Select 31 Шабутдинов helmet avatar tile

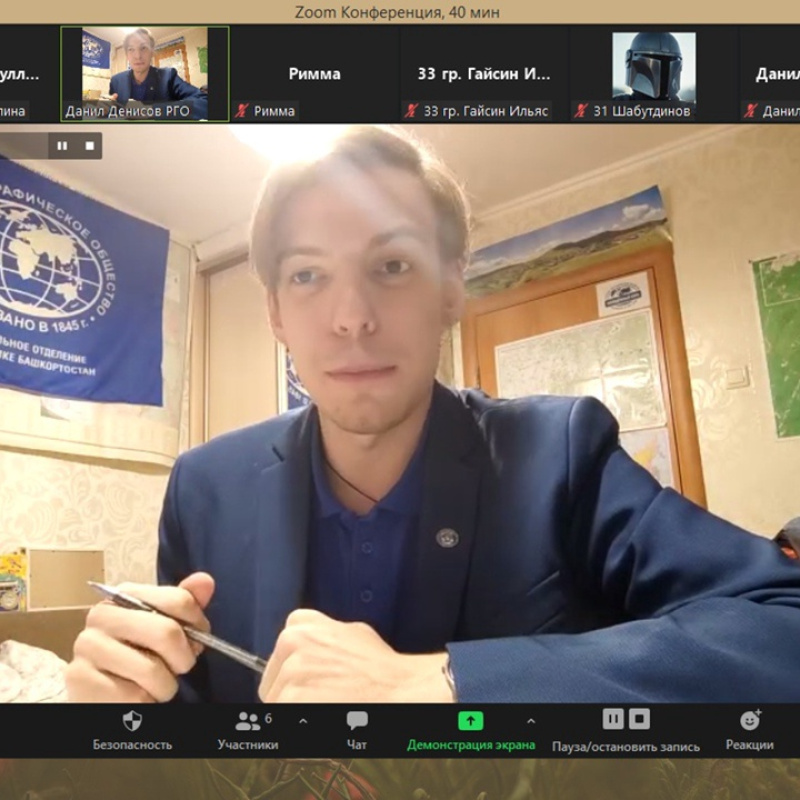pos(653,66)
